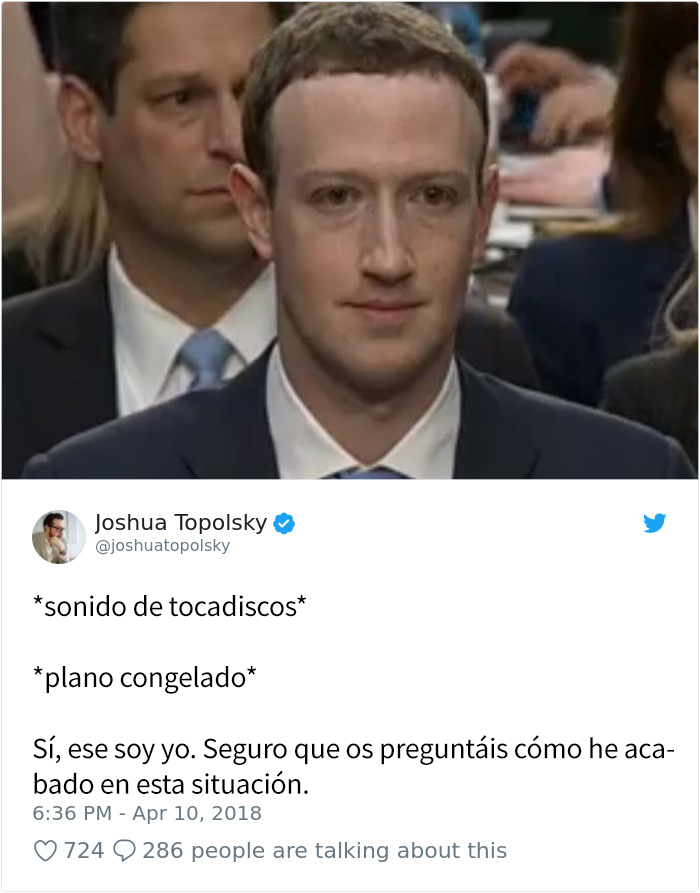700x893 pixels.
Task: Open the Joshua Topolsky name link
Action: (181, 522)
